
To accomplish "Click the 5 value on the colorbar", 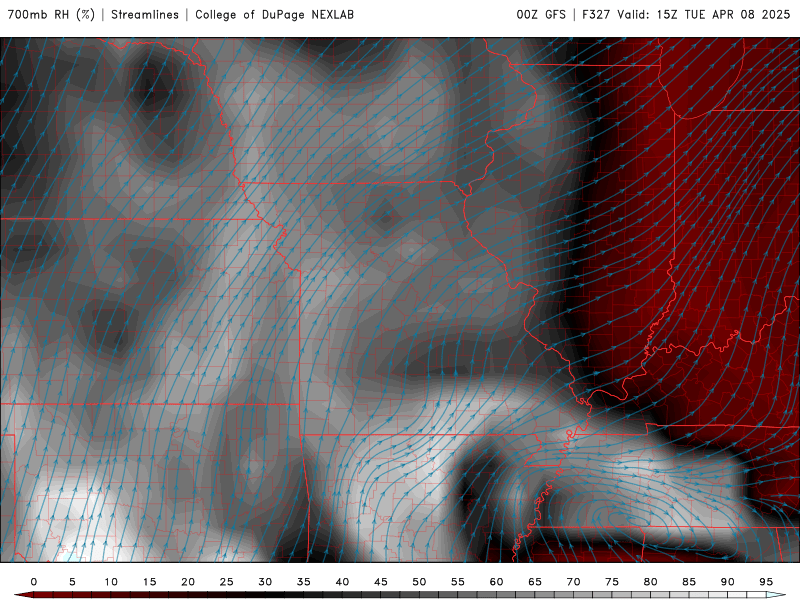I will click(72, 582).
